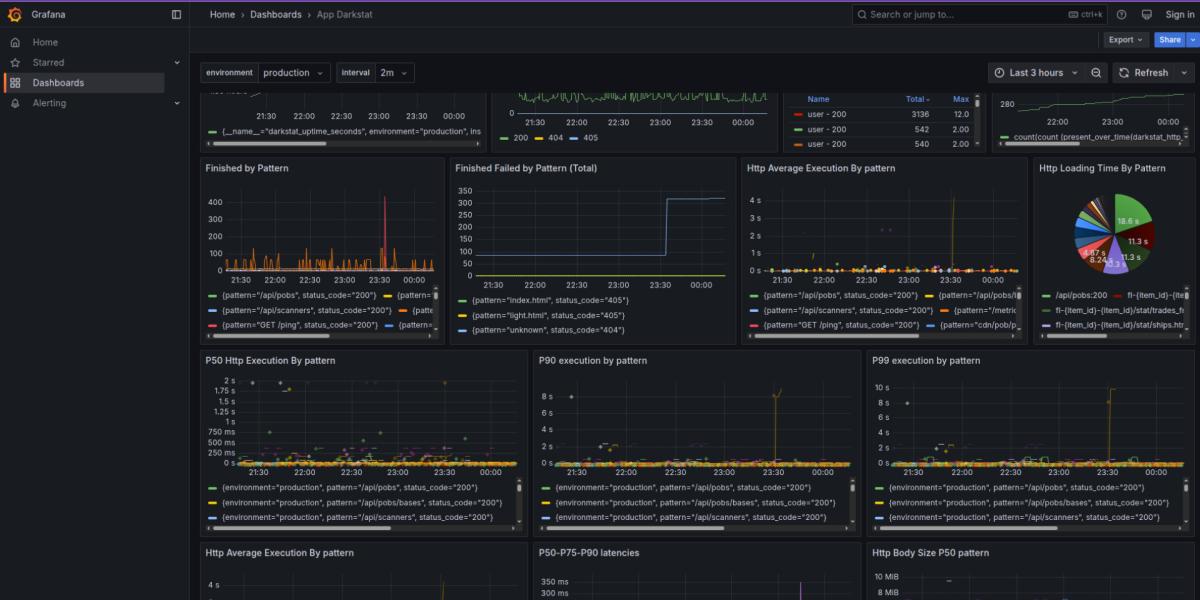Click the search magnifier icon
Image resolution: width=1200 pixels, height=600 pixels.
tap(863, 14)
